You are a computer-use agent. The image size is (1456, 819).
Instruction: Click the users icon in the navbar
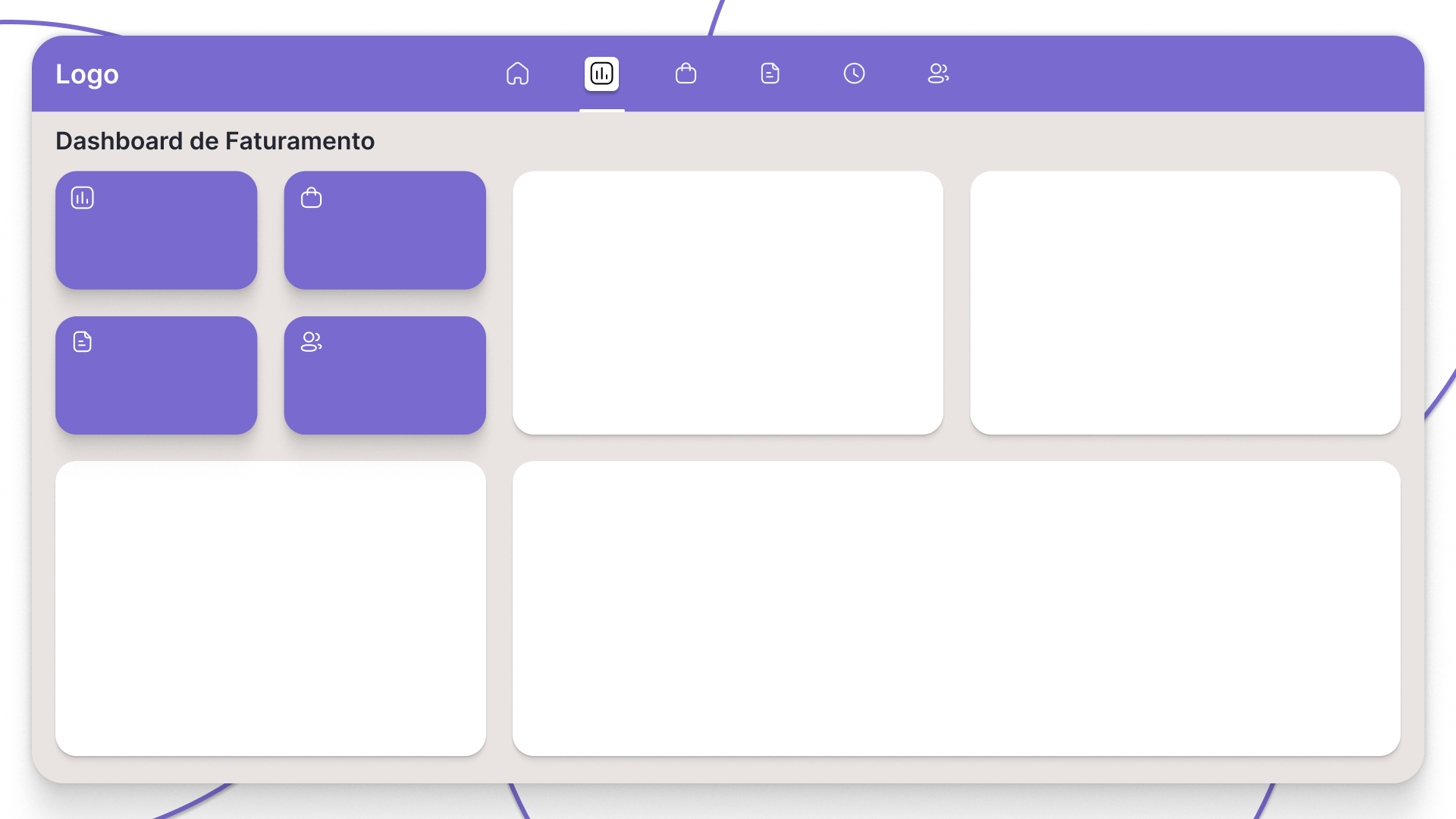click(938, 74)
